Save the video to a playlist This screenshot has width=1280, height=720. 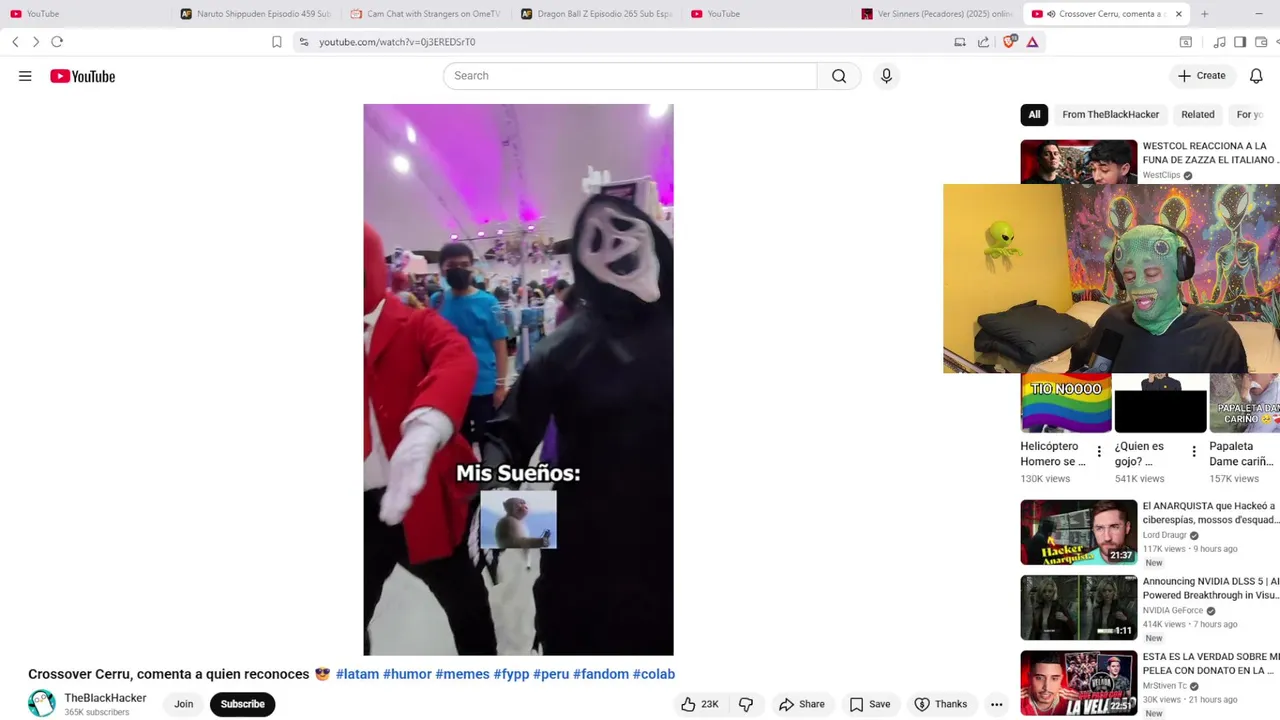pos(870,704)
